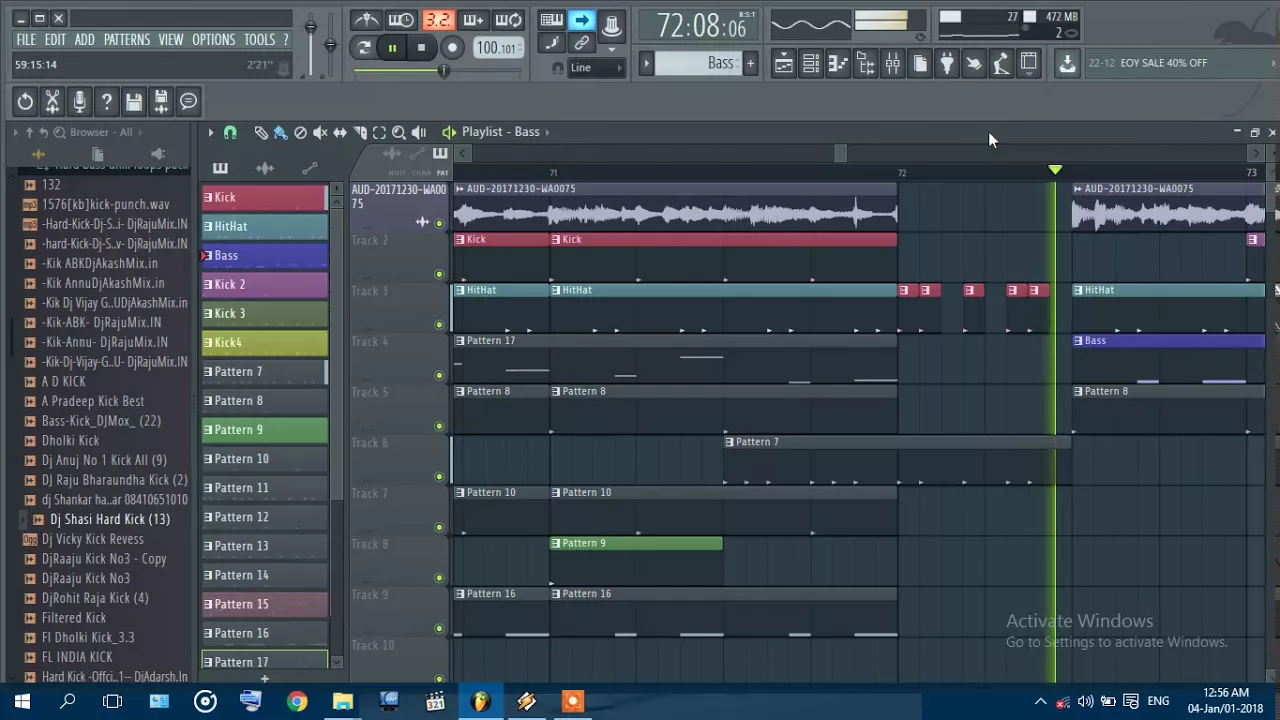Screen dimensions: 1280x720
Task: Click the undo history icon
Action: point(25,101)
